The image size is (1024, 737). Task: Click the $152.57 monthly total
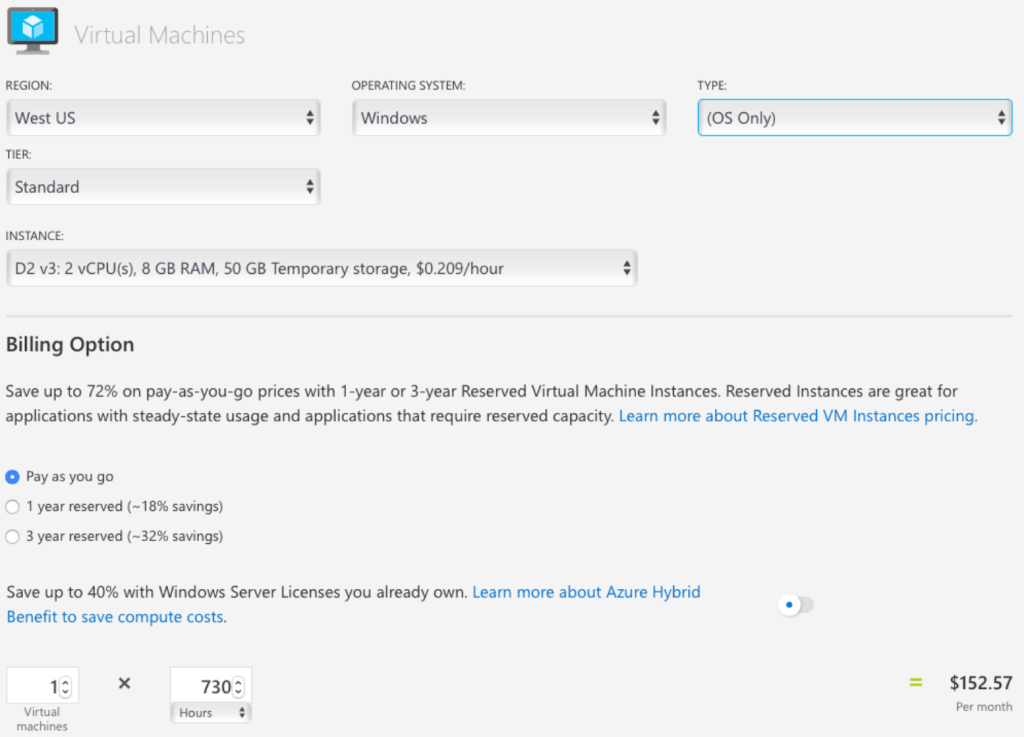point(981,683)
